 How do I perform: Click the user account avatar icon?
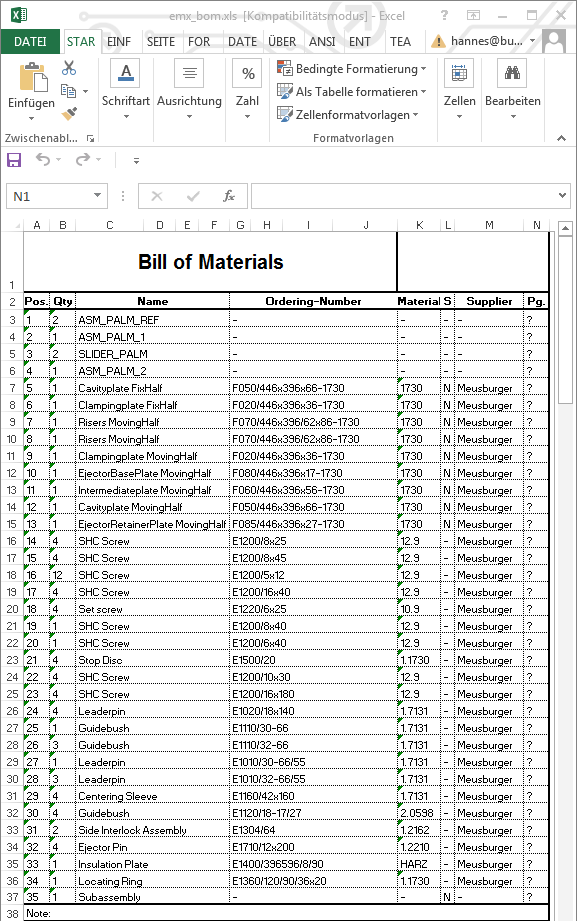554,41
